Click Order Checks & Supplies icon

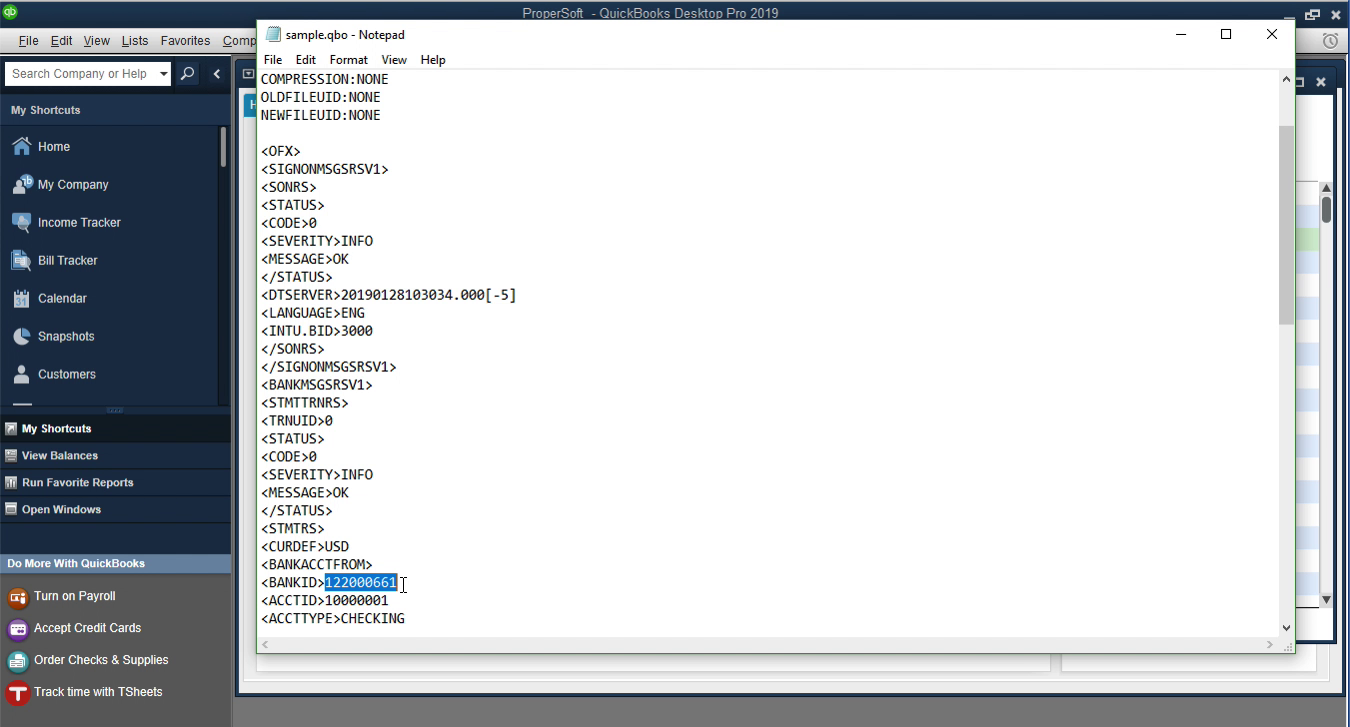point(17,661)
